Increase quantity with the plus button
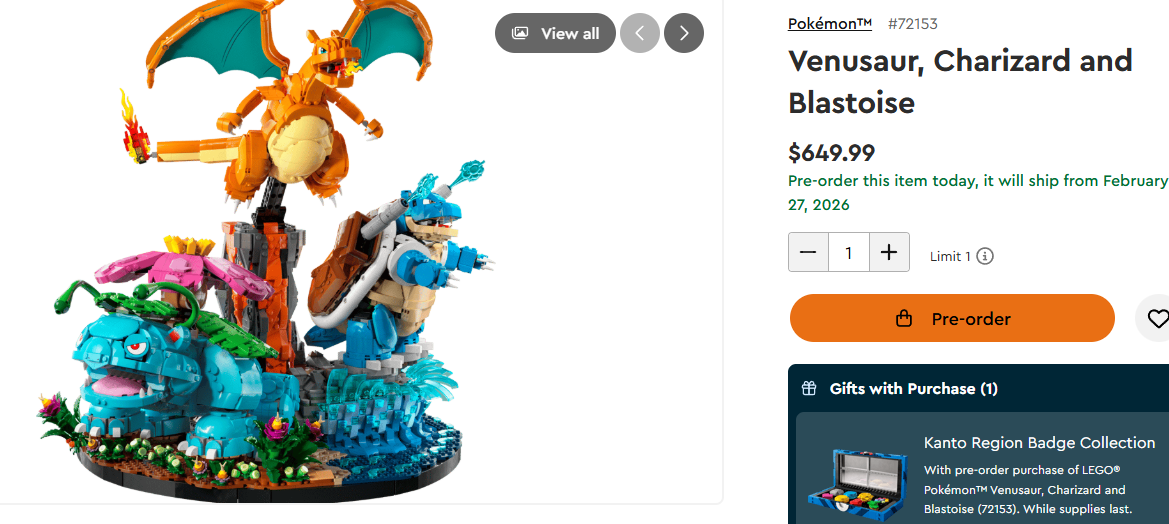 click(x=889, y=252)
